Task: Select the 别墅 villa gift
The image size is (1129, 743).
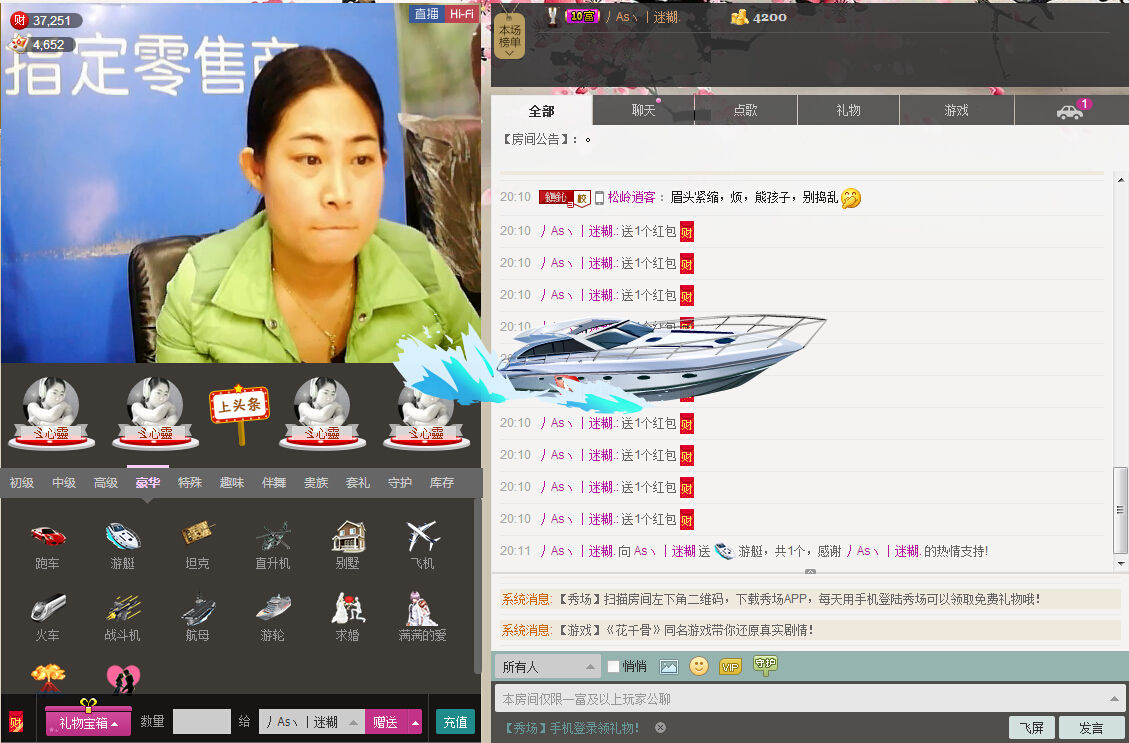Action: (347, 537)
